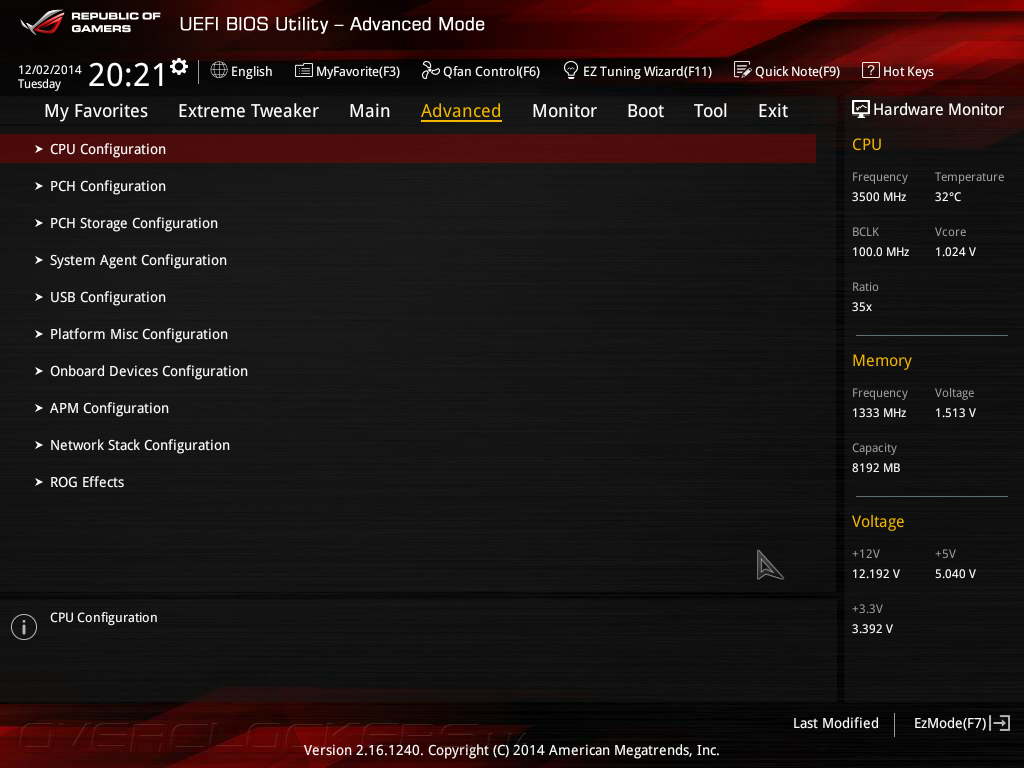
Task: Click the 12/02/2014 date
Action: click(x=50, y=69)
